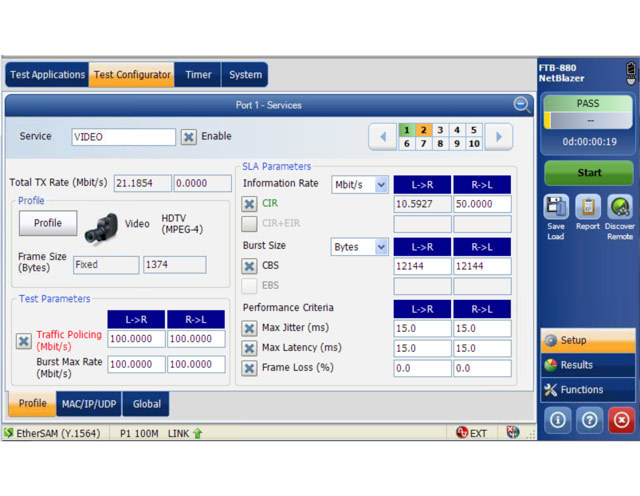
Task: Collapse the Port 1 Services panel
Action: (522, 104)
